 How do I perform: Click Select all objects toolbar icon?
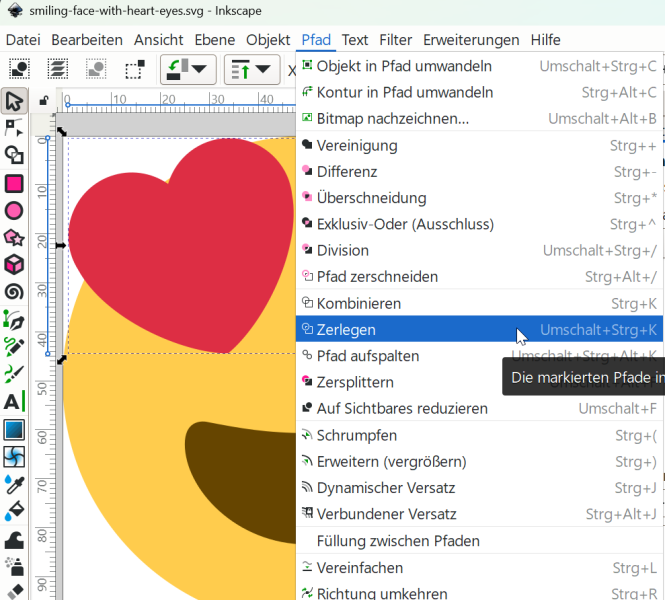point(19,69)
